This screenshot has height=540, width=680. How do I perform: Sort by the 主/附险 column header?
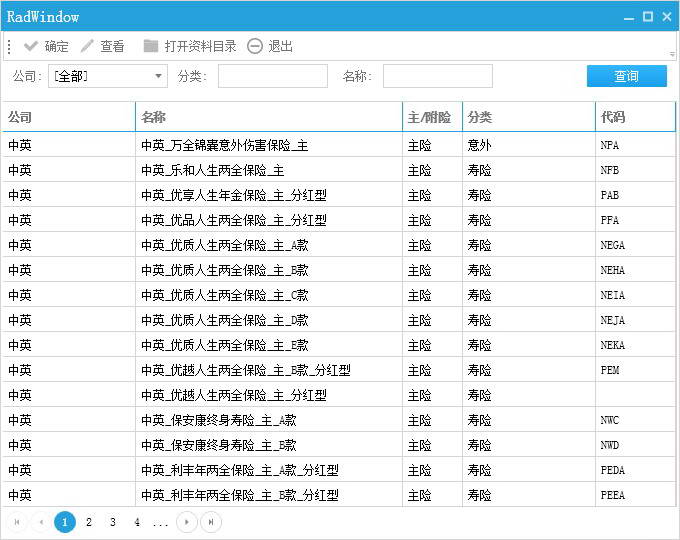coord(432,117)
